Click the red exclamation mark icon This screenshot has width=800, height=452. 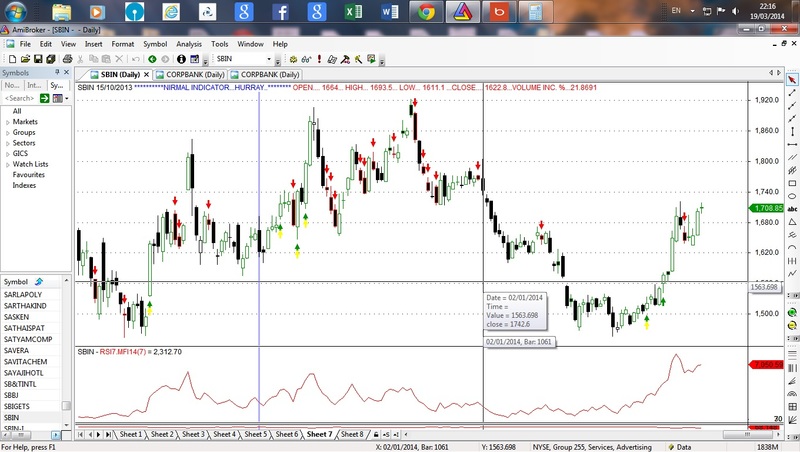coord(319,59)
